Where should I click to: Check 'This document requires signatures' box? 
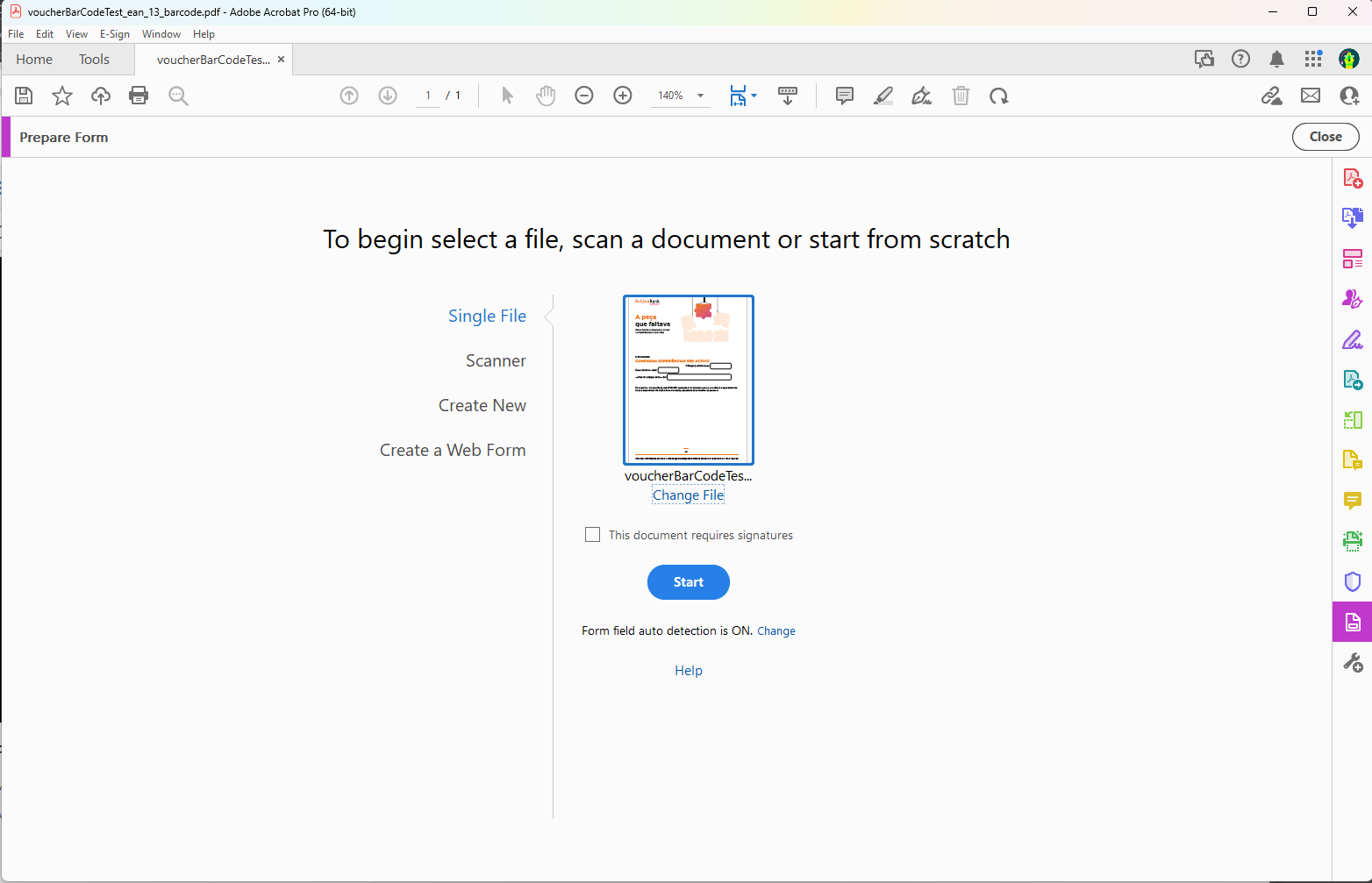point(593,535)
